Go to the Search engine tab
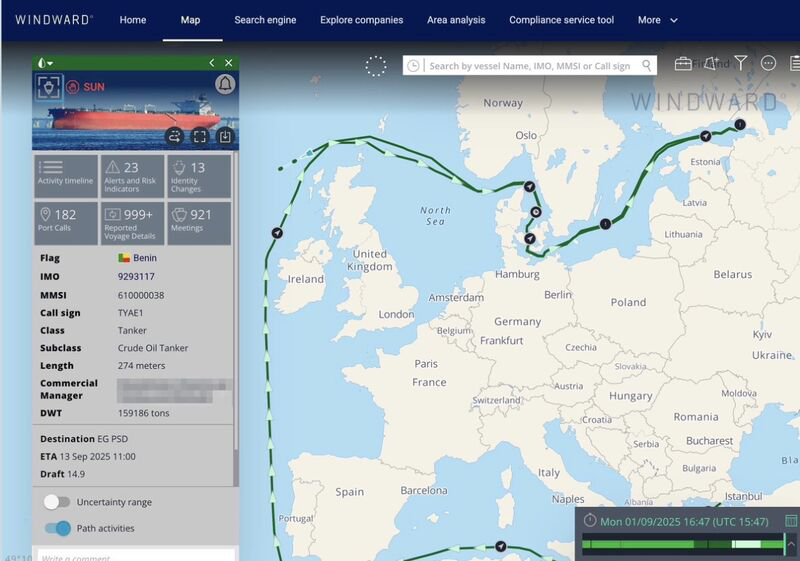 [x=265, y=20]
